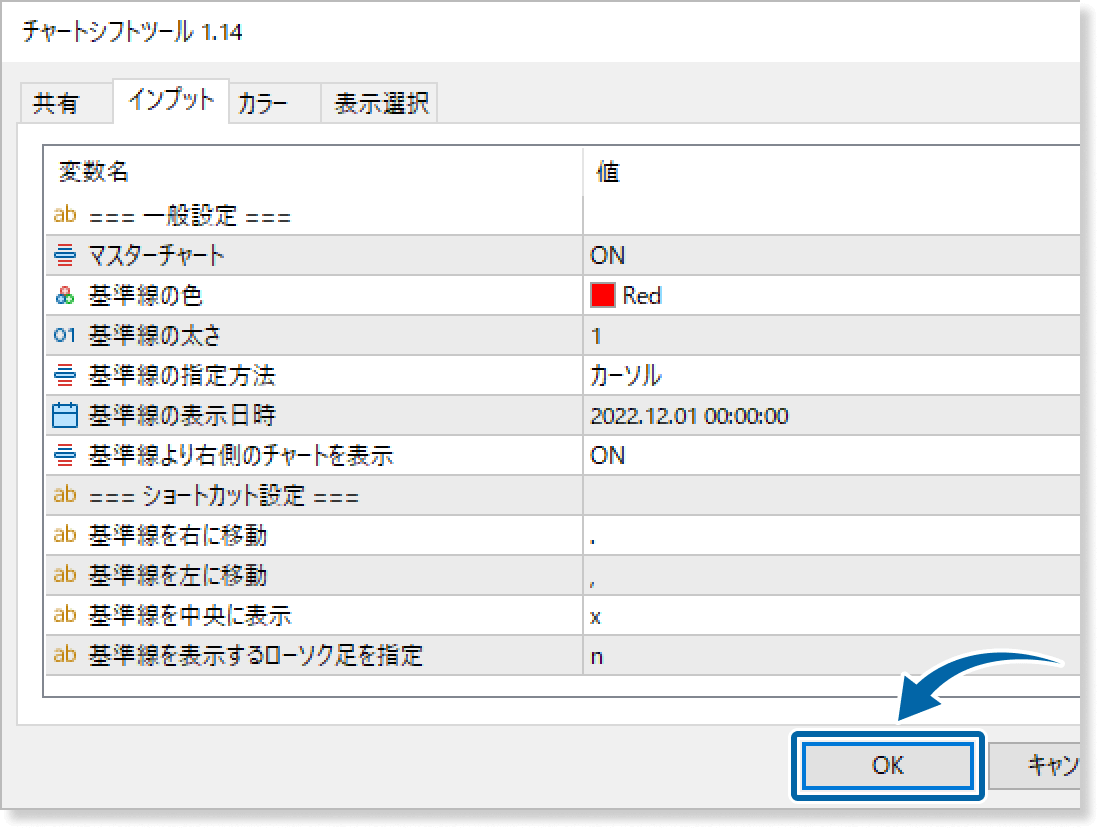Screen dimensions: 1100x830
Task: Select the 基準線を表示するローソク足を指定 row label
Action: (x=255, y=655)
